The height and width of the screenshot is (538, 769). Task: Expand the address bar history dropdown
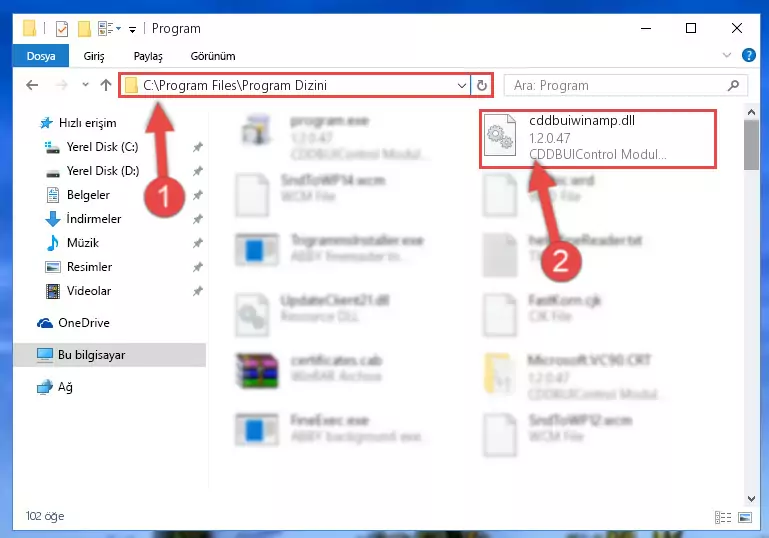(x=461, y=85)
